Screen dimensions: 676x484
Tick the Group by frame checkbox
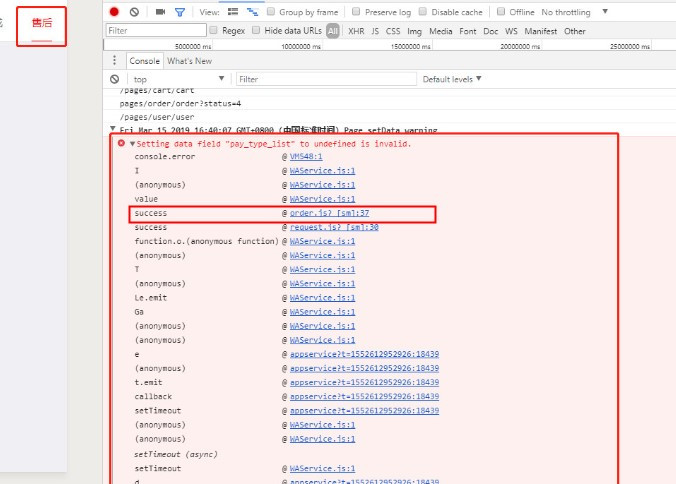(272, 12)
